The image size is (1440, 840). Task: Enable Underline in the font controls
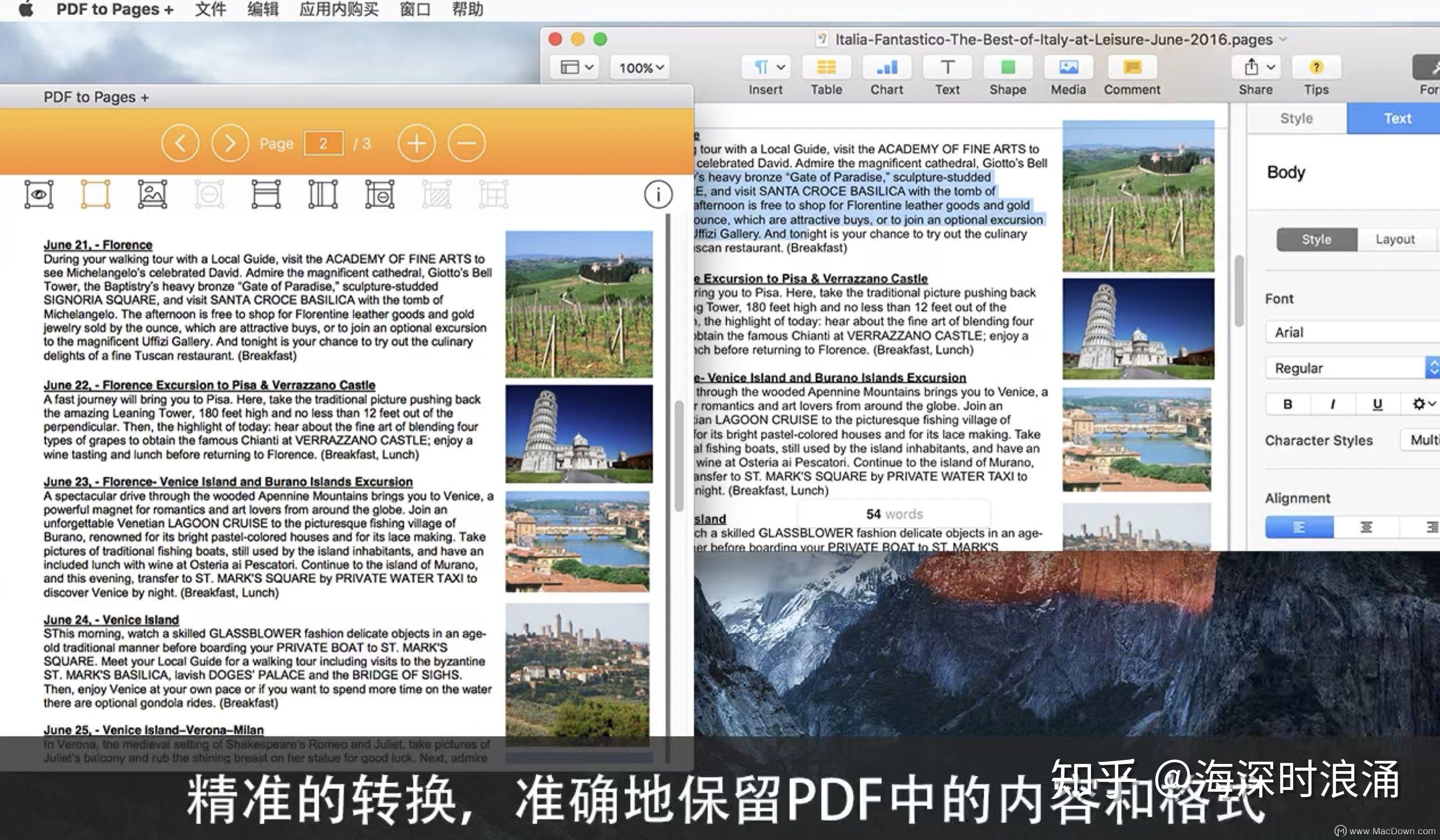tap(1378, 404)
